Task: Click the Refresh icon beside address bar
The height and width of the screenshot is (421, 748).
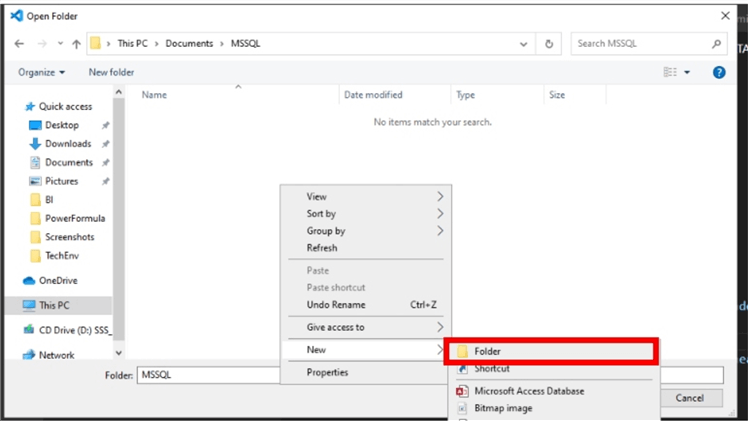Action: point(549,44)
